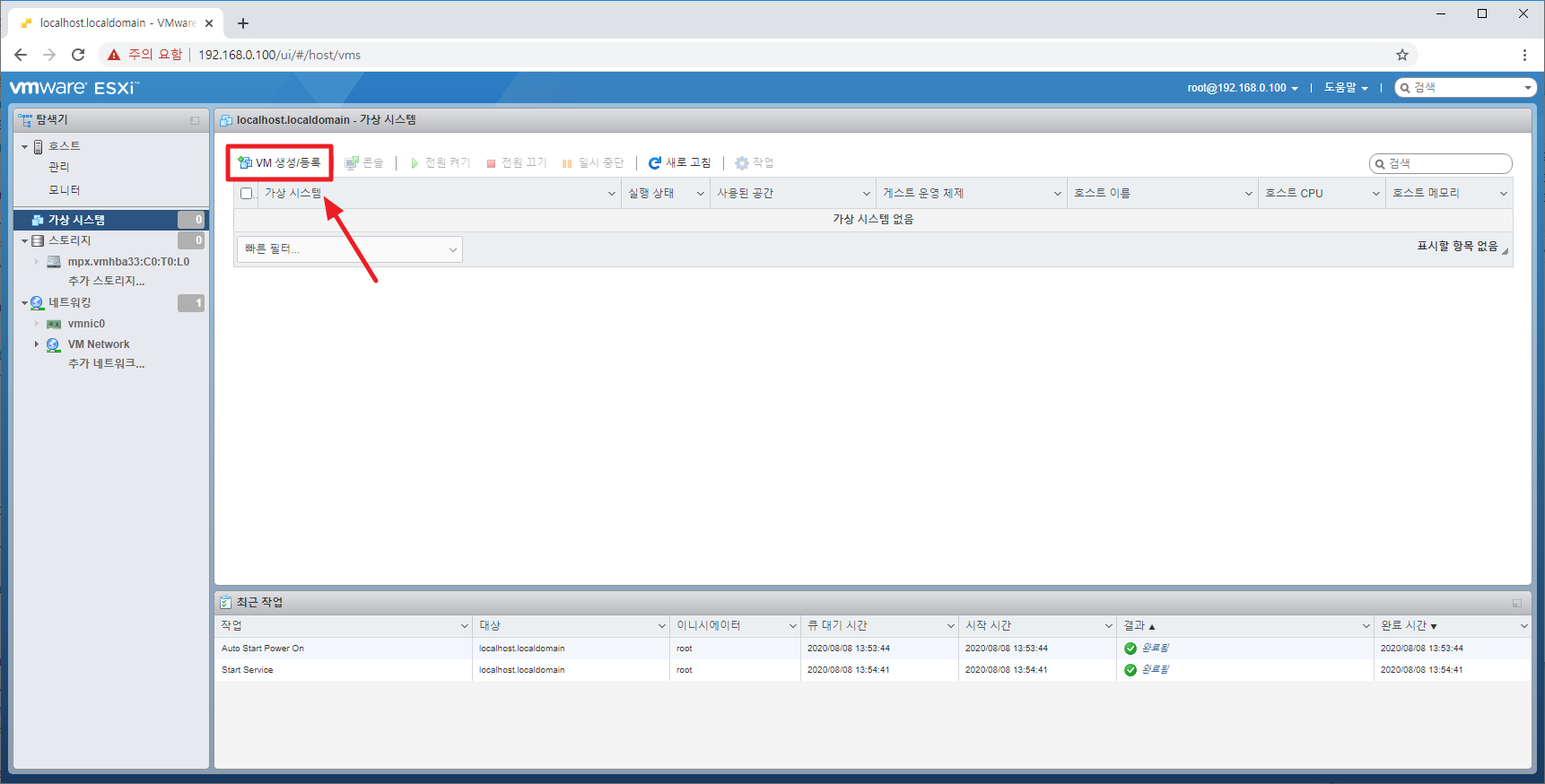
Task: Select 스토리지 in the navigator
Action: coord(70,240)
